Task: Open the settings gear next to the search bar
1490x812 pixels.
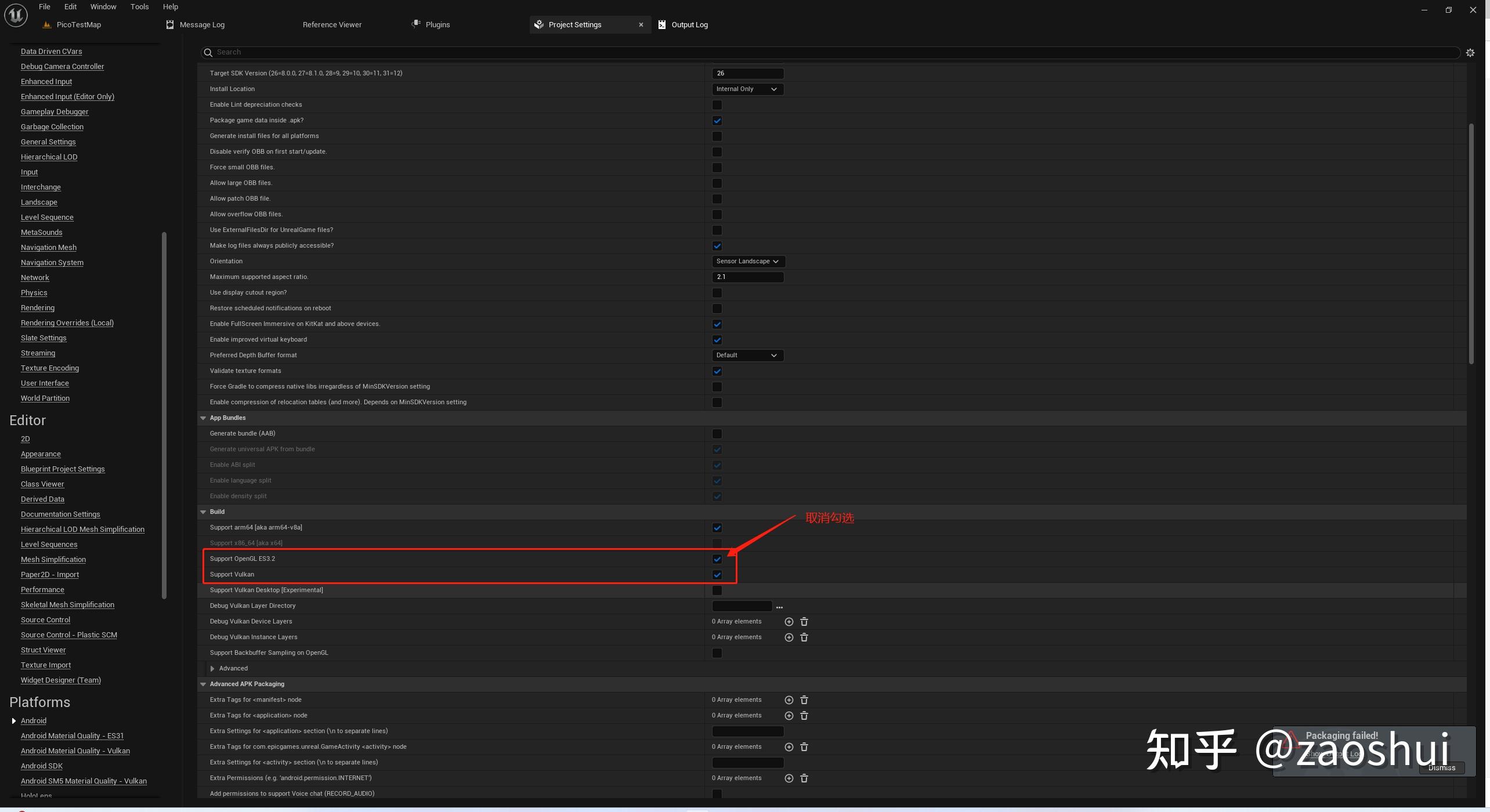Action: coord(1470,53)
